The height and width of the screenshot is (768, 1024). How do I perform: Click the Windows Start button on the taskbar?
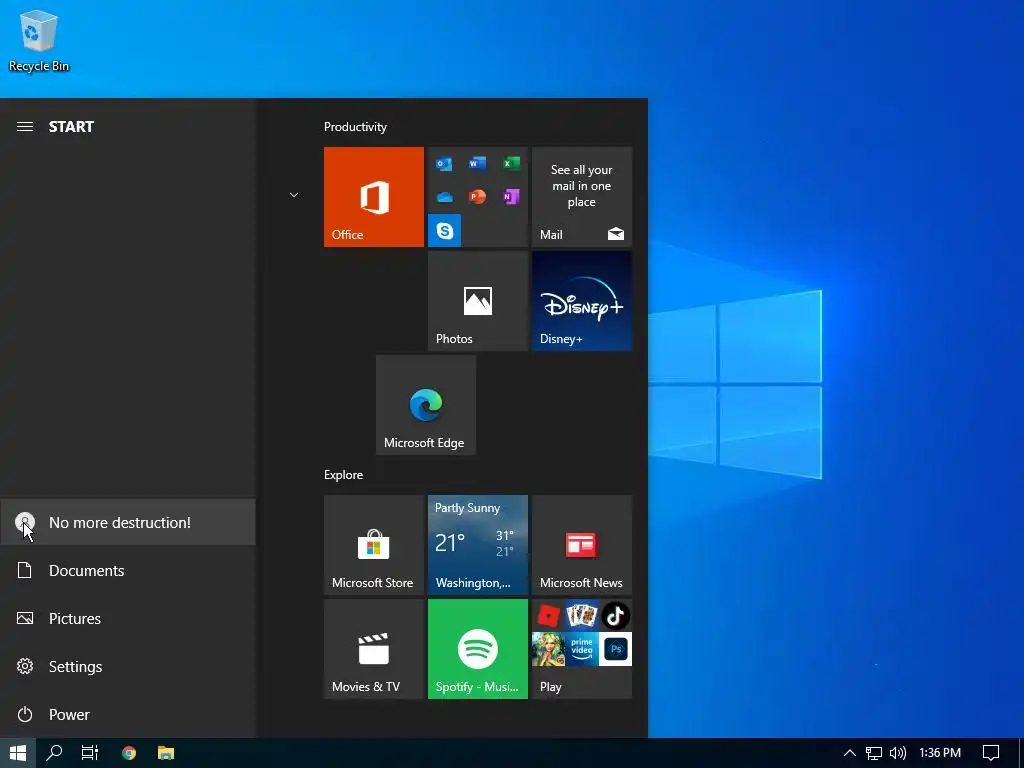[x=18, y=753]
